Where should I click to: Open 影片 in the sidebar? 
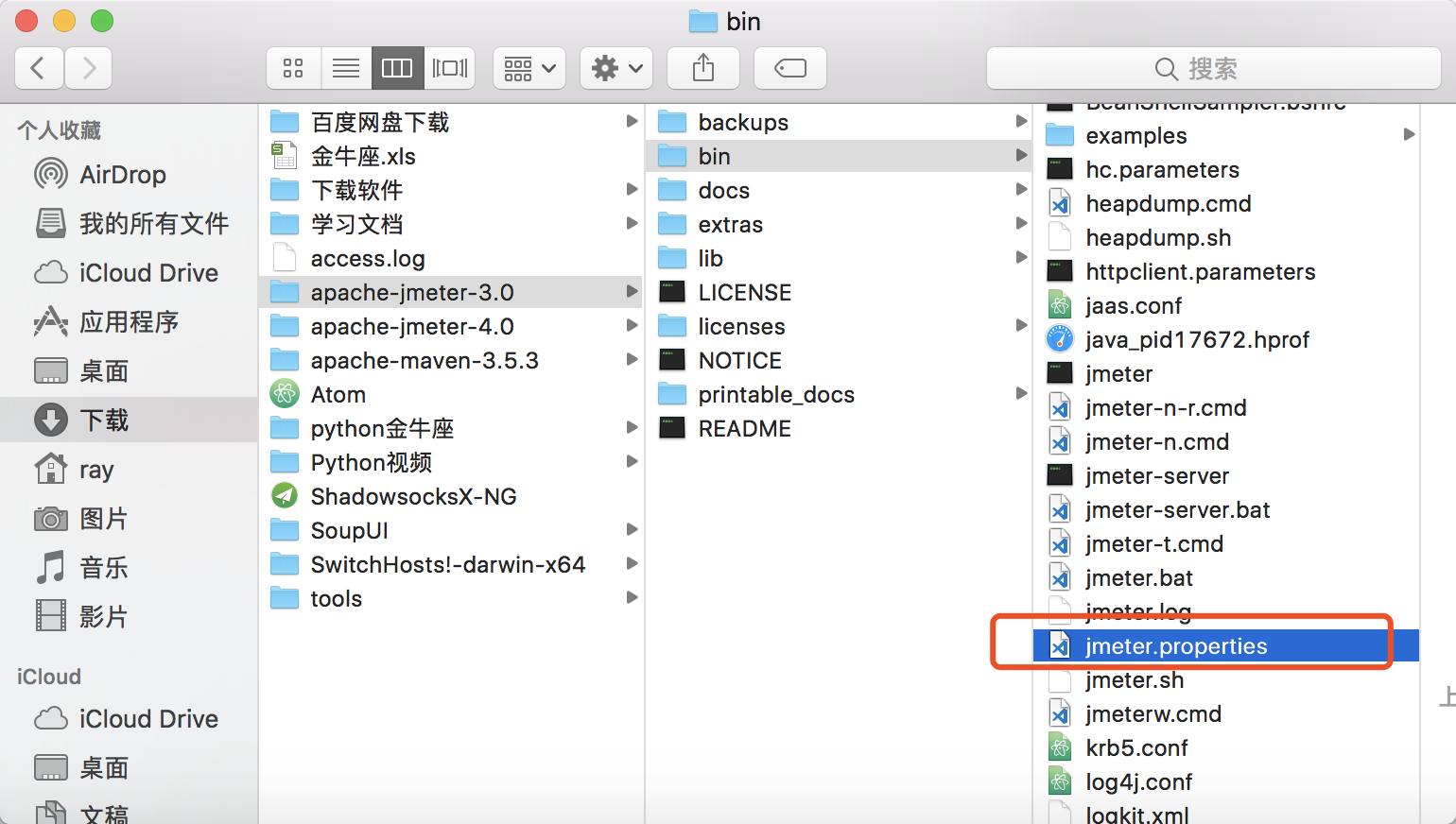129,617
